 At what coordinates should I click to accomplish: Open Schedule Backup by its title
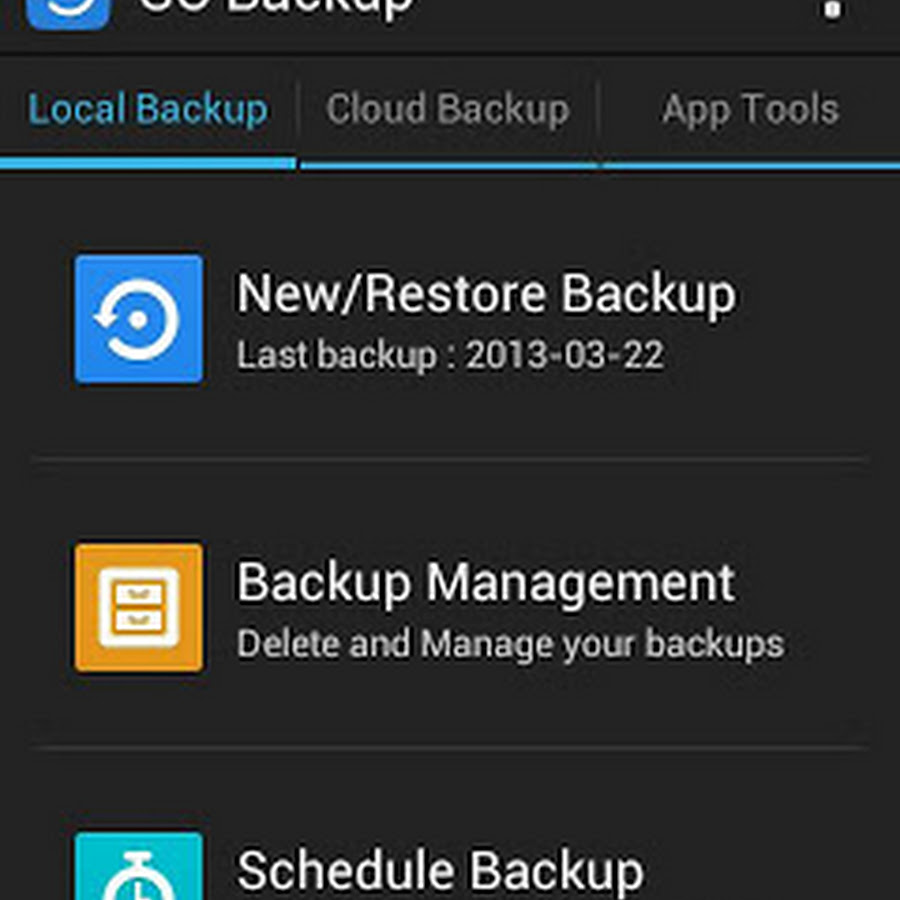click(x=440, y=870)
